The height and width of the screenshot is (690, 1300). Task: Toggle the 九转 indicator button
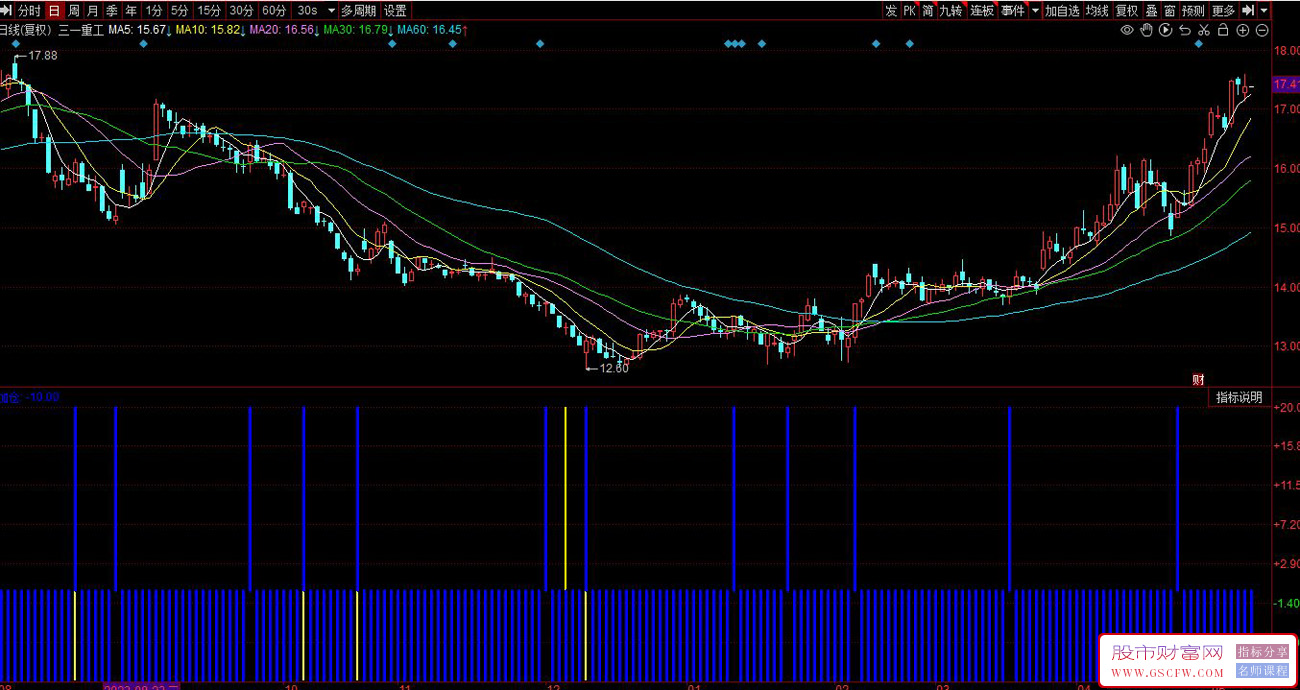pos(951,10)
